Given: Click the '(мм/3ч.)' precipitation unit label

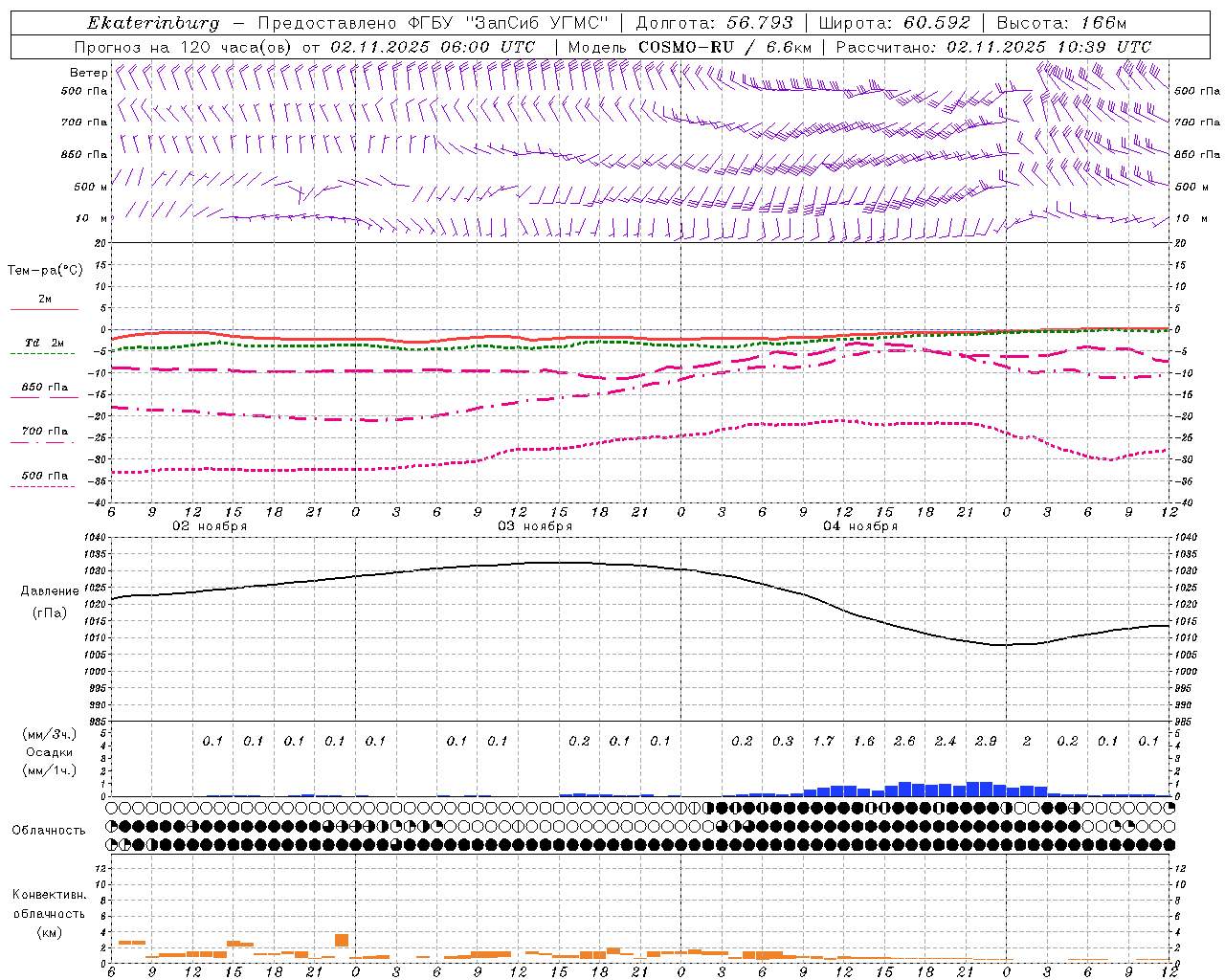Looking at the screenshot, I should [x=49, y=734].
